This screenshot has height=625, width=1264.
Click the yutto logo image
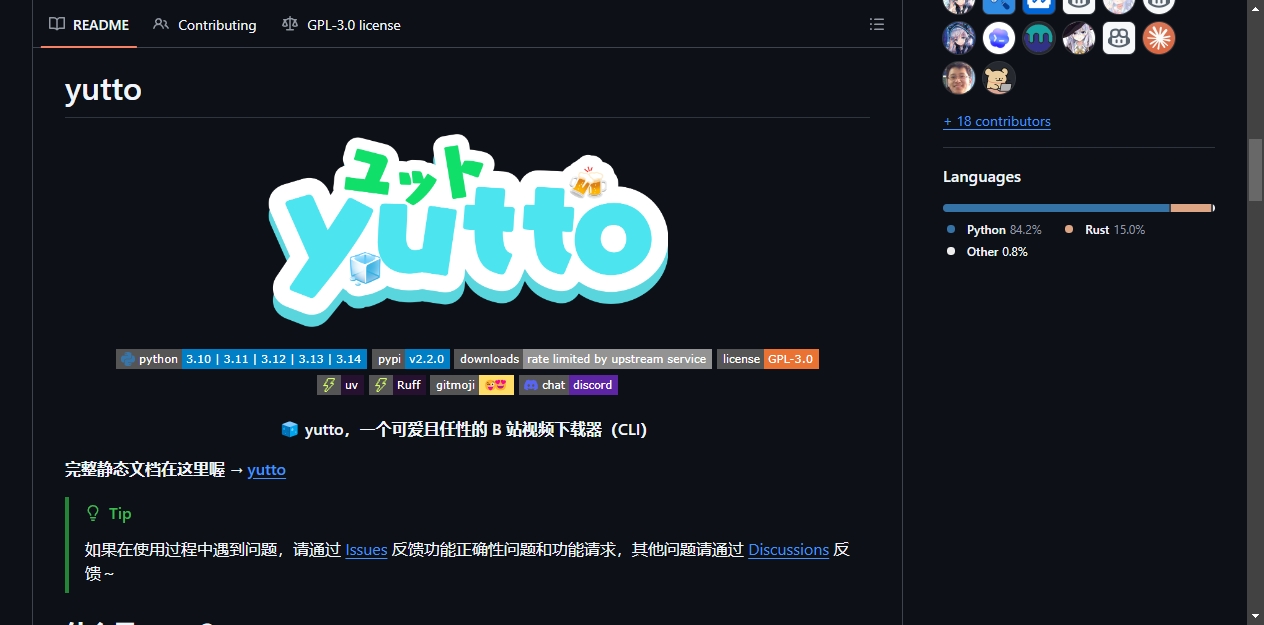[x=468, y=232]
